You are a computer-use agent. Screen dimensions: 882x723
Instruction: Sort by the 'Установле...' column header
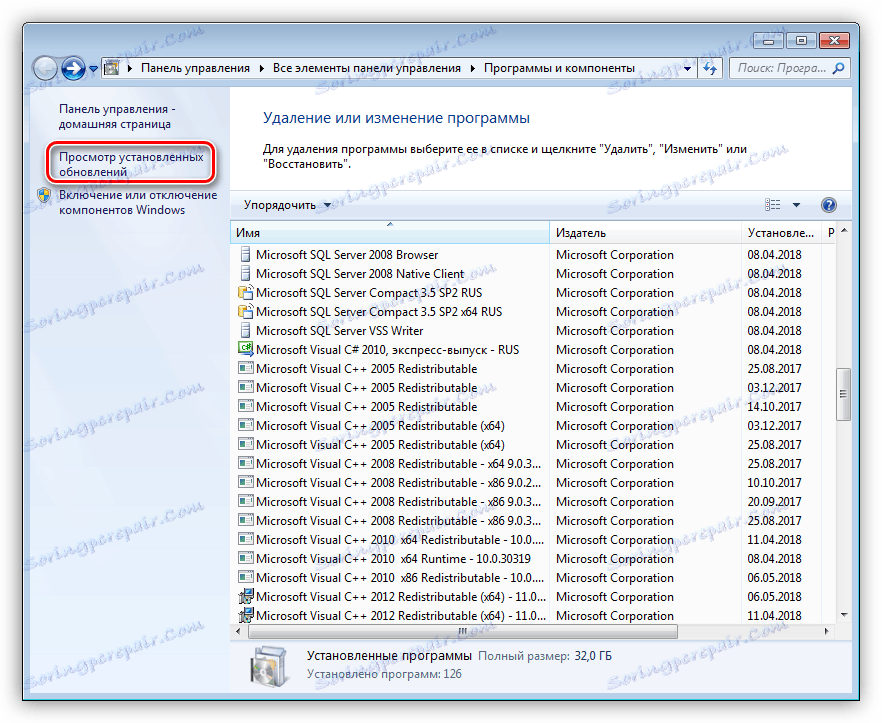781,232
